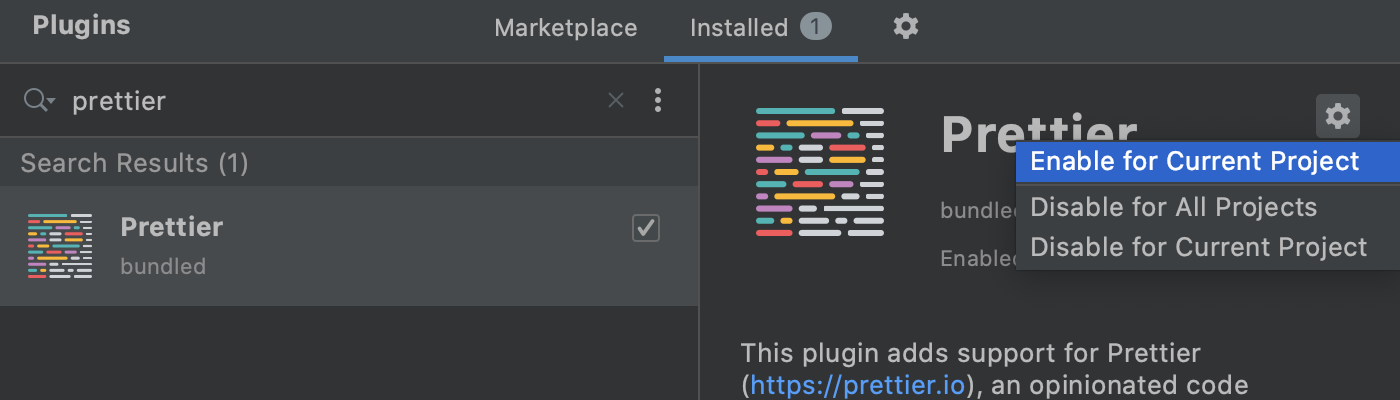Select the Prettier plugin name in the results list
Viewport: 1400px width, 400px height.
(x=172, y=227)
